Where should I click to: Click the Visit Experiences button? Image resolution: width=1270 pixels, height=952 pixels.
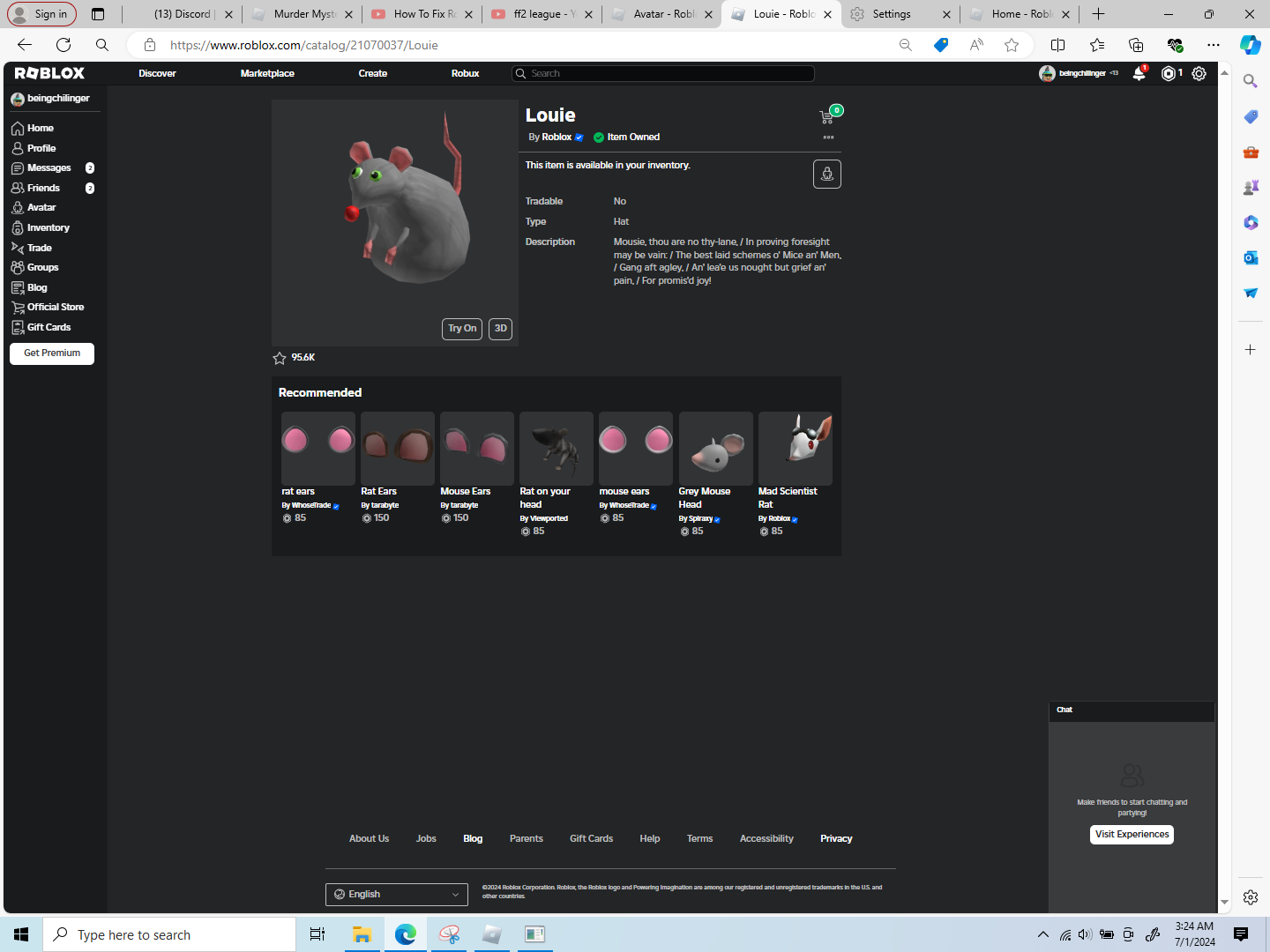tap(1132, 835)
